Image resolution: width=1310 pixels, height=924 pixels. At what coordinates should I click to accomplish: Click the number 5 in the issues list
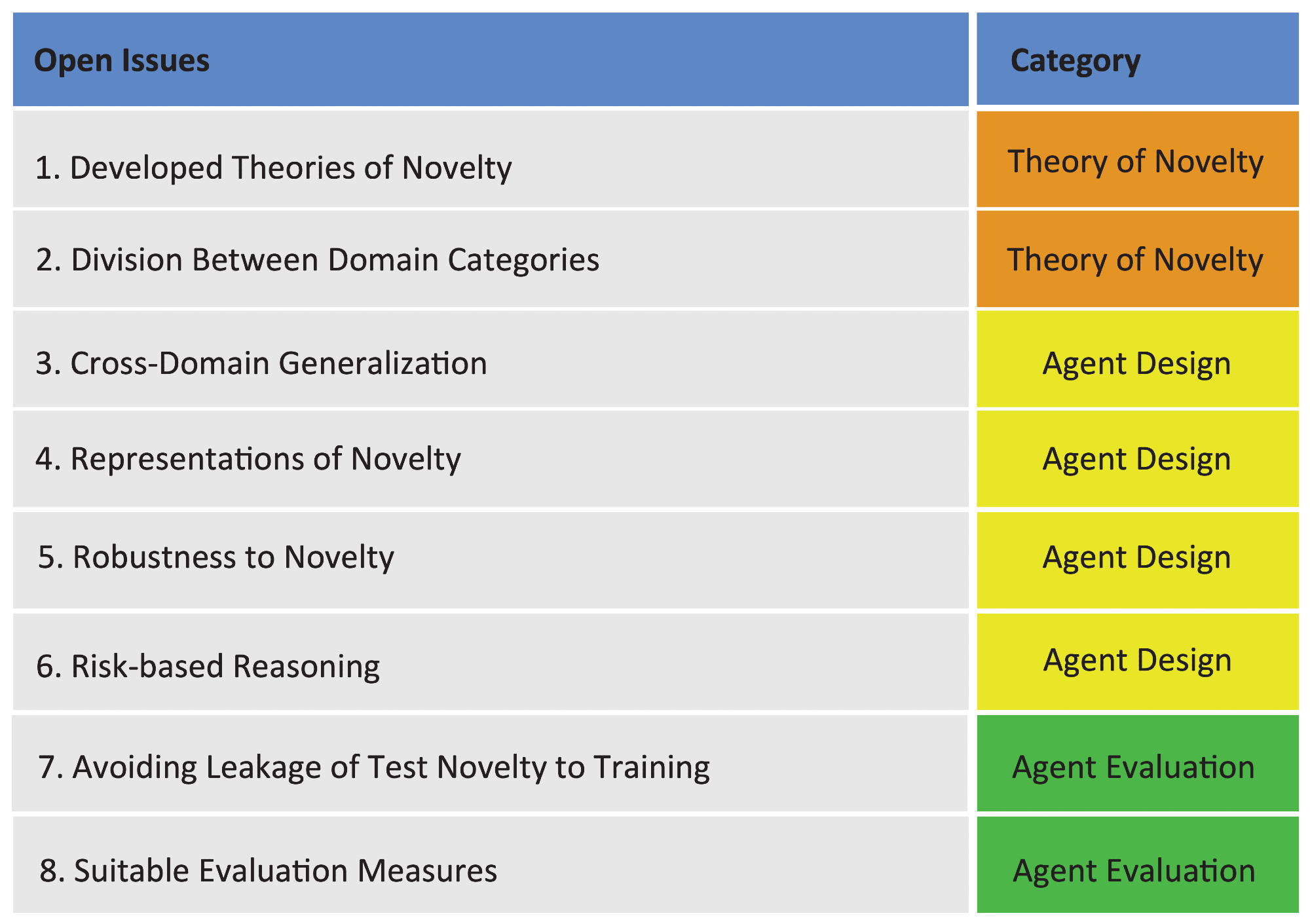point(46,557)
